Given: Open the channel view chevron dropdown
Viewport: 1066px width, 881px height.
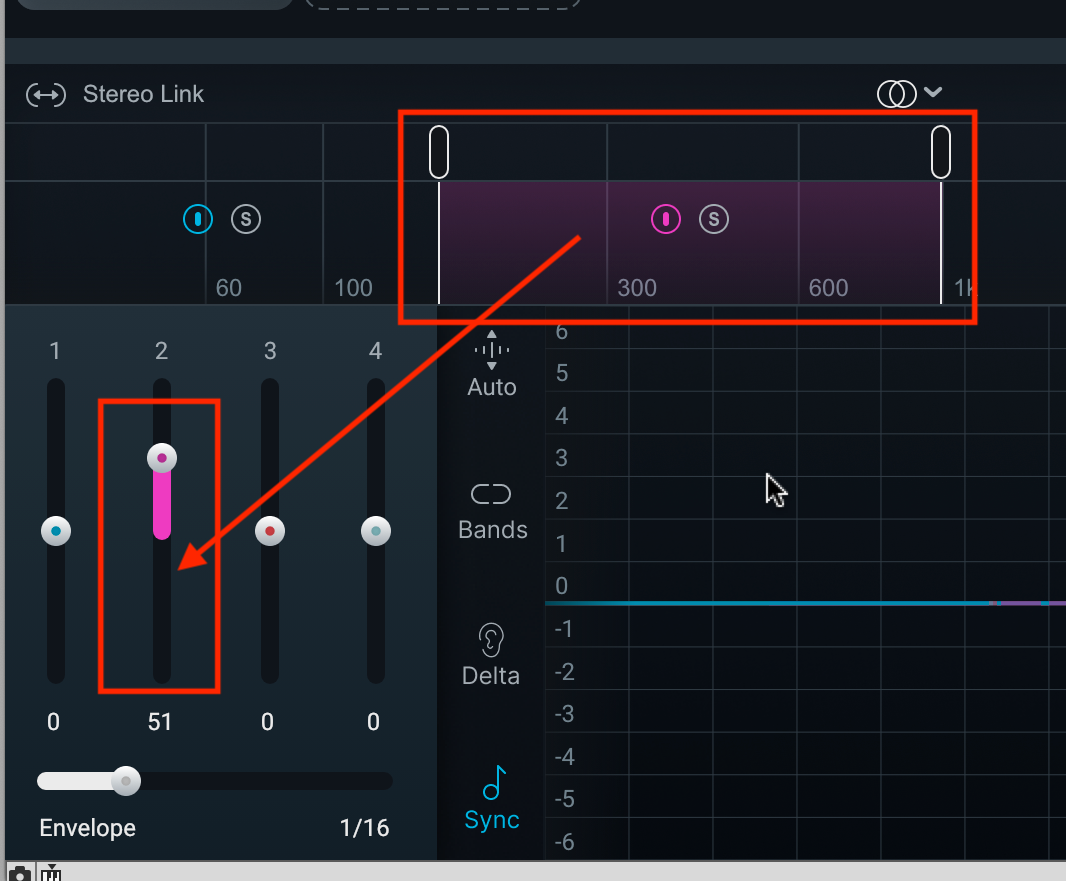Looking at the screenshot, I should [933, 92].
